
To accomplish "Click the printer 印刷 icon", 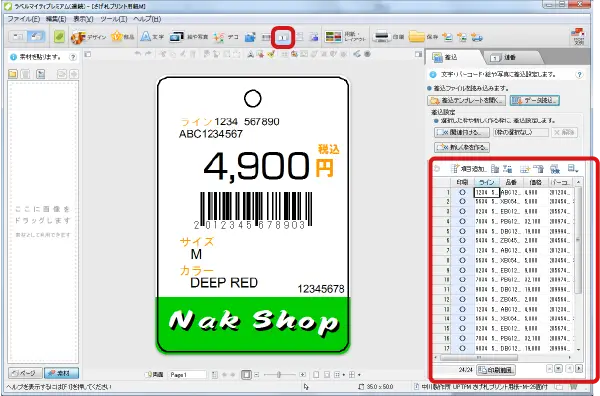I will [x=388, y=37].
